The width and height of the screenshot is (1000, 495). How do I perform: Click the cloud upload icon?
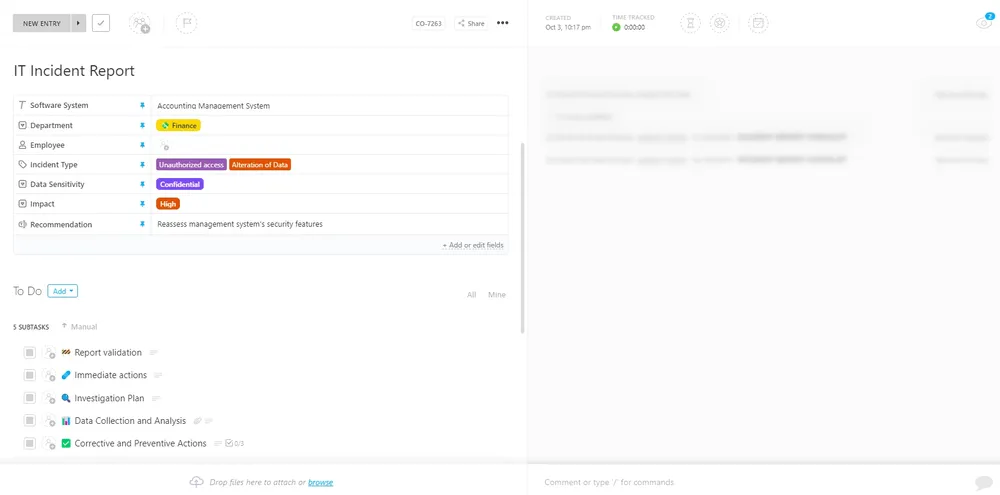[x=196, y=482]
